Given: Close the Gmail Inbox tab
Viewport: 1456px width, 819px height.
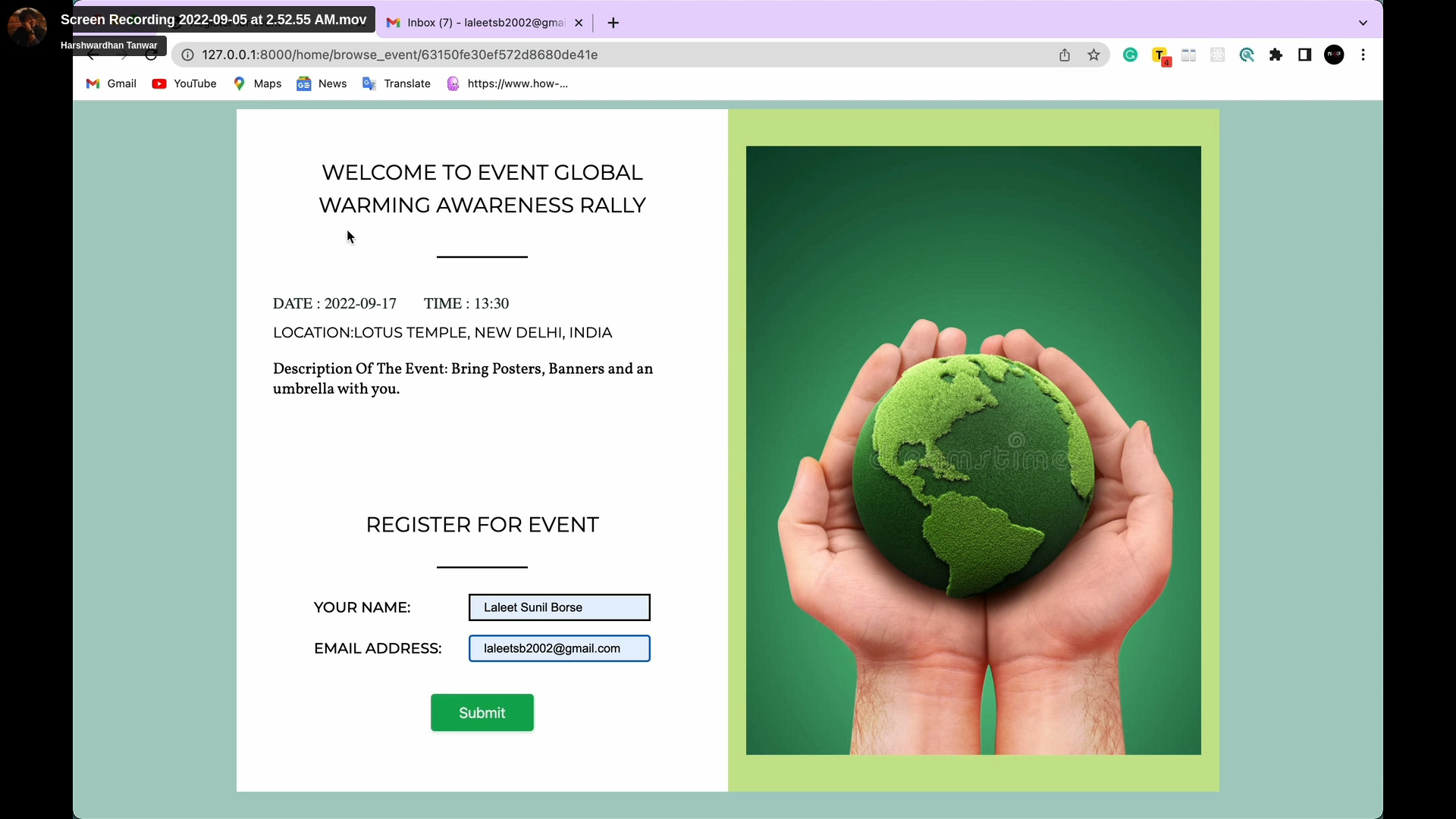Looking at the screenshot, I should point(579,23).
